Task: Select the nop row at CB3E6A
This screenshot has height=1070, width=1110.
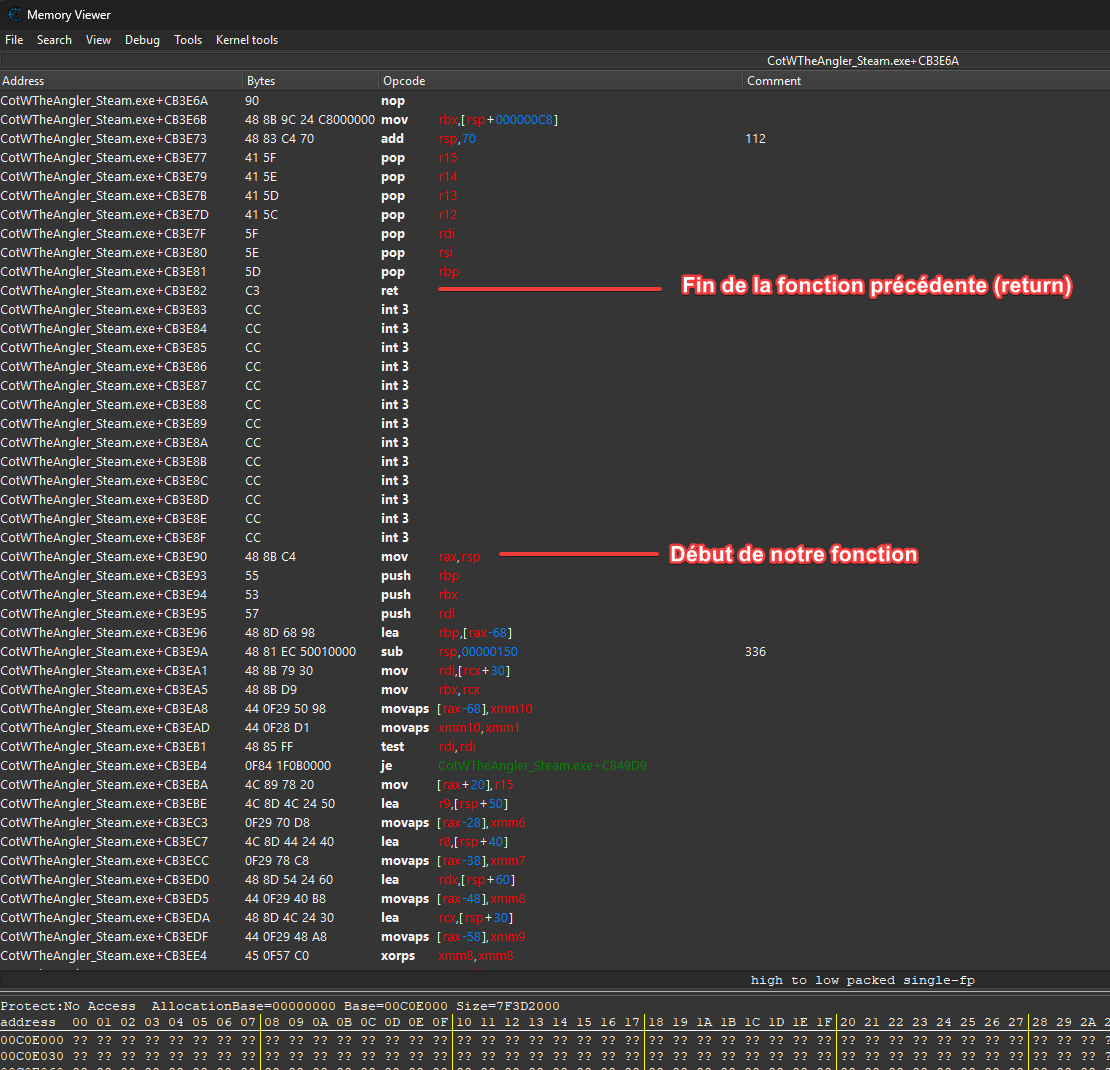Action: pos(555,101)
